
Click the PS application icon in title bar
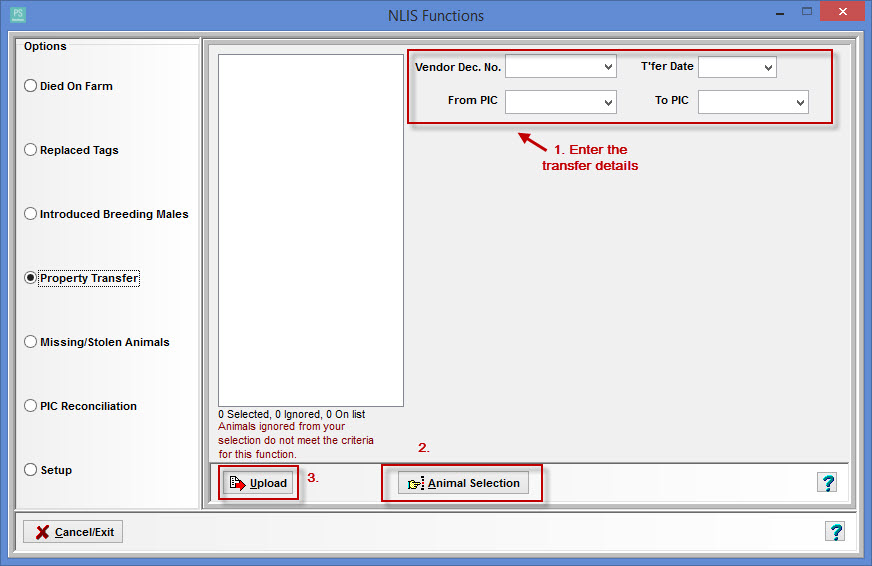18,14
